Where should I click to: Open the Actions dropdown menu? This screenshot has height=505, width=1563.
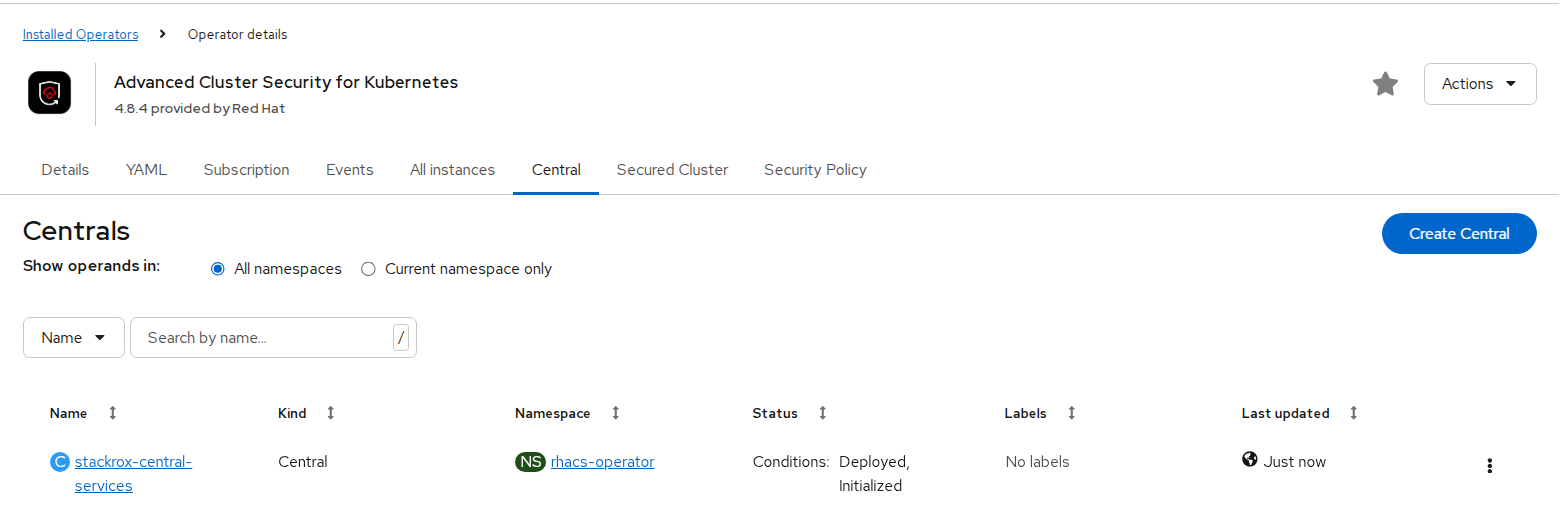[1479, 84]
